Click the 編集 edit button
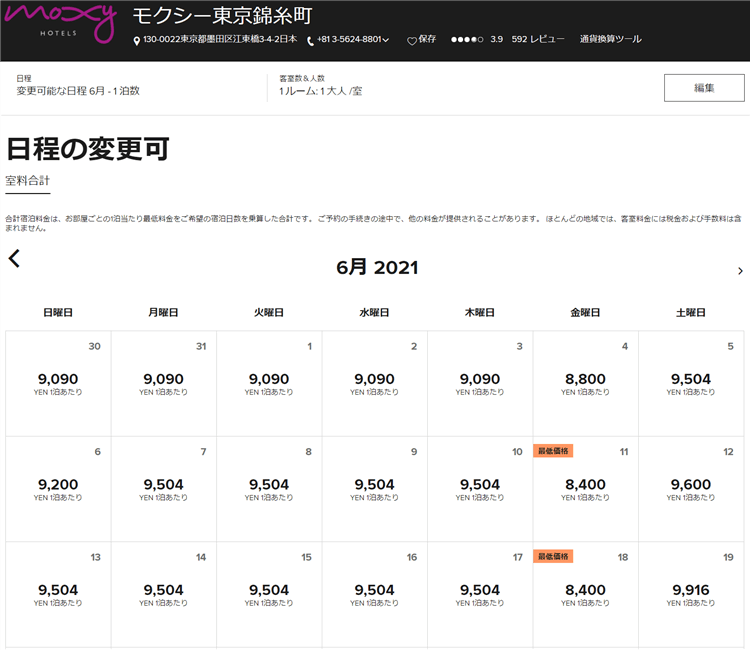This screenshot has width=750, height=650. point(703,88)
